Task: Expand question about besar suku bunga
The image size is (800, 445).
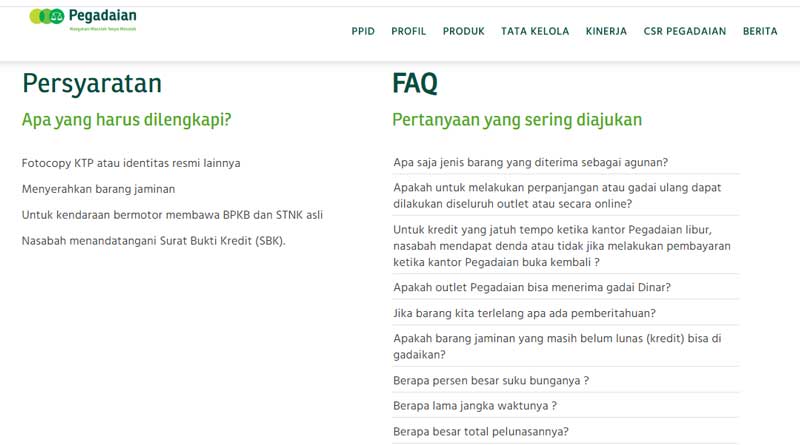Action: [x=491, y=381]
